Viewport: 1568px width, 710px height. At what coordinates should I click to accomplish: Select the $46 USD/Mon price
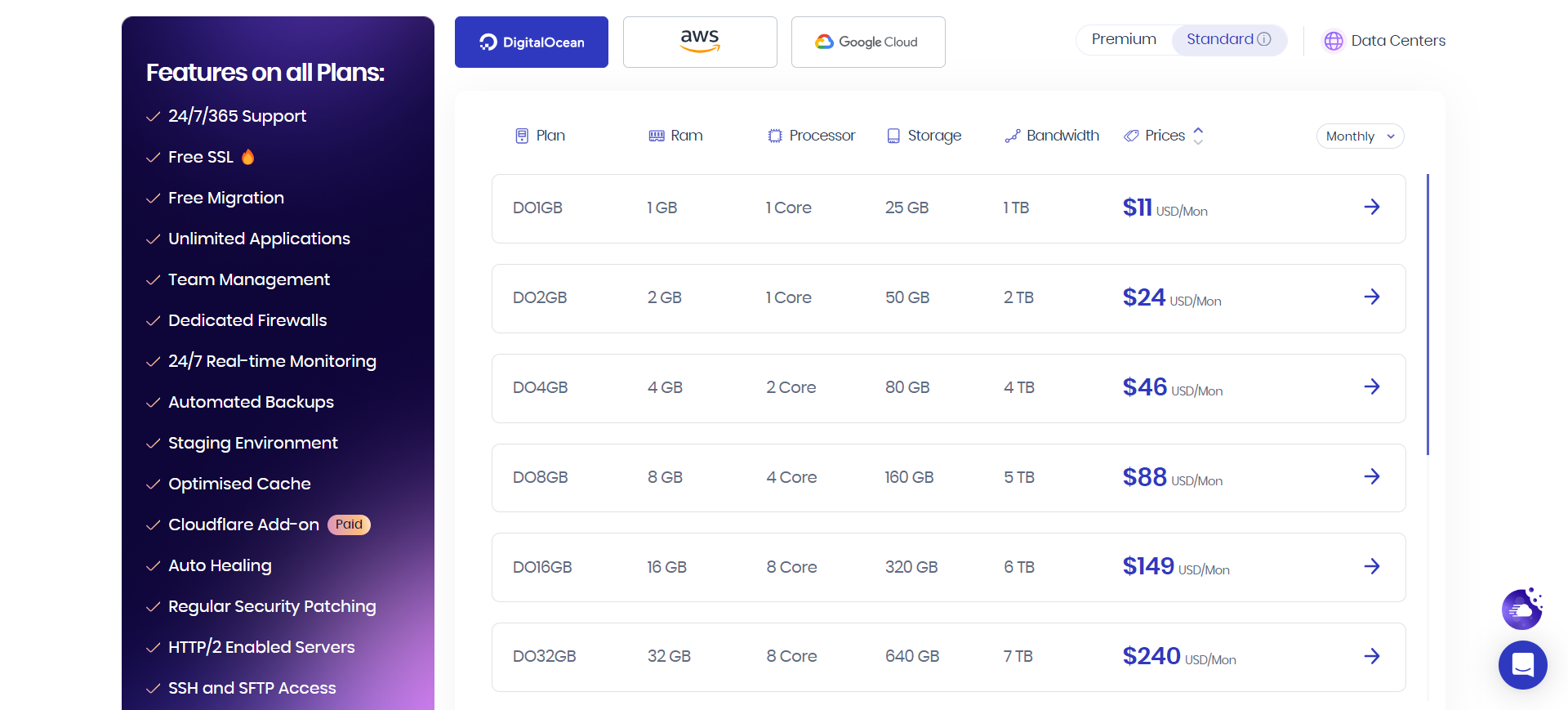(x=1173, y=388)
